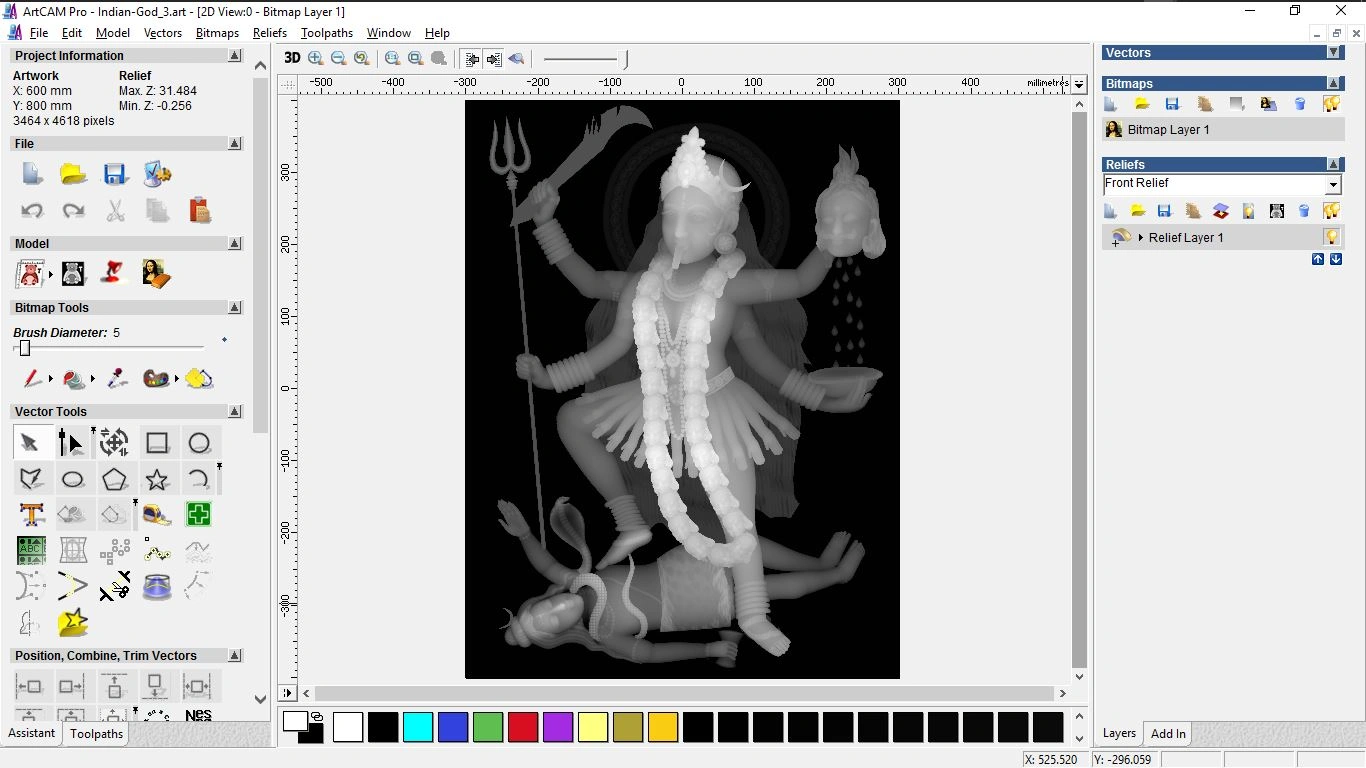
Task: Open the Colour Palette tool
Action: [158, 379]
